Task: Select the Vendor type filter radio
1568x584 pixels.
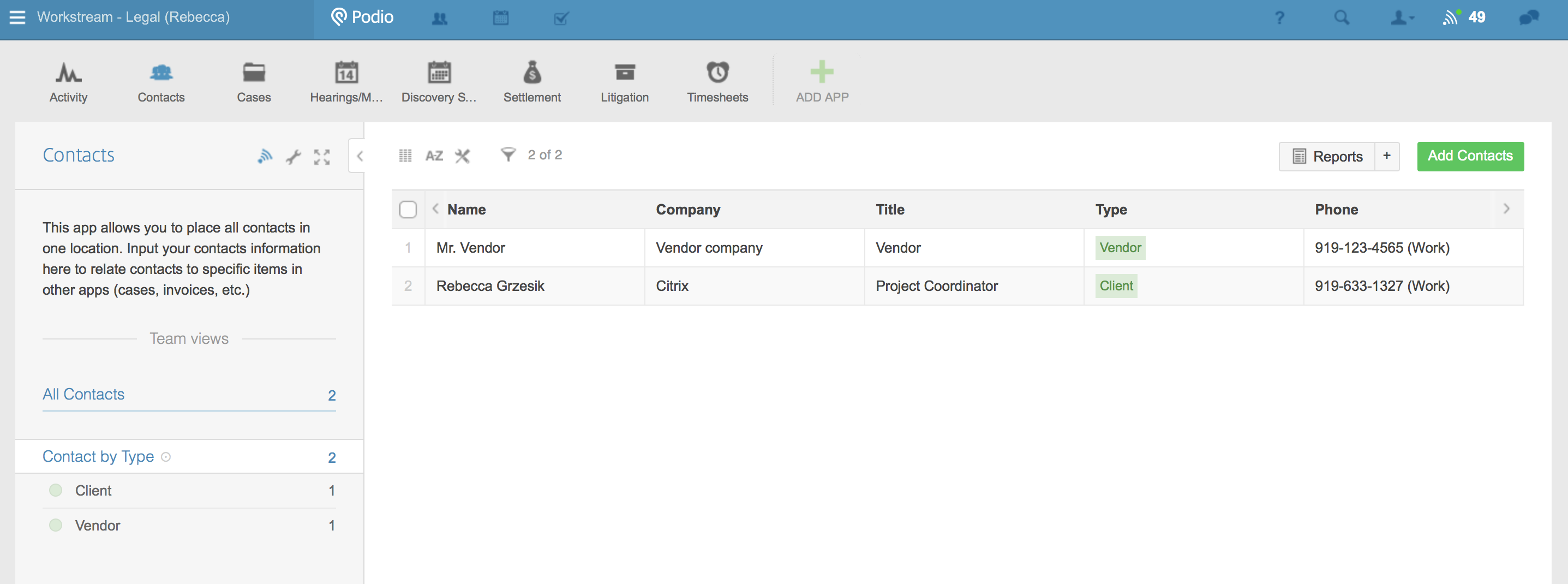Action: point(56,525)
